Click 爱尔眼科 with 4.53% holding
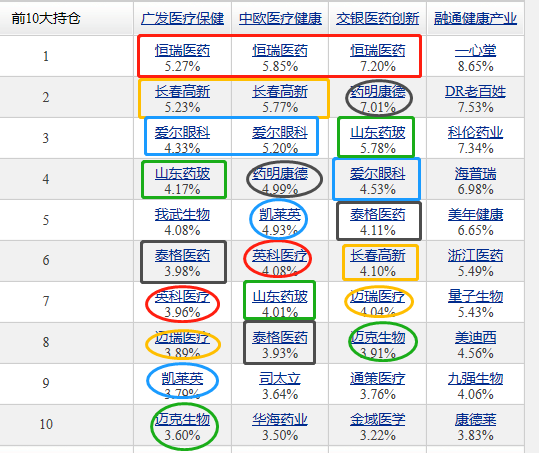Viewport: 539px width, 453px height. [x=378, y=174]
